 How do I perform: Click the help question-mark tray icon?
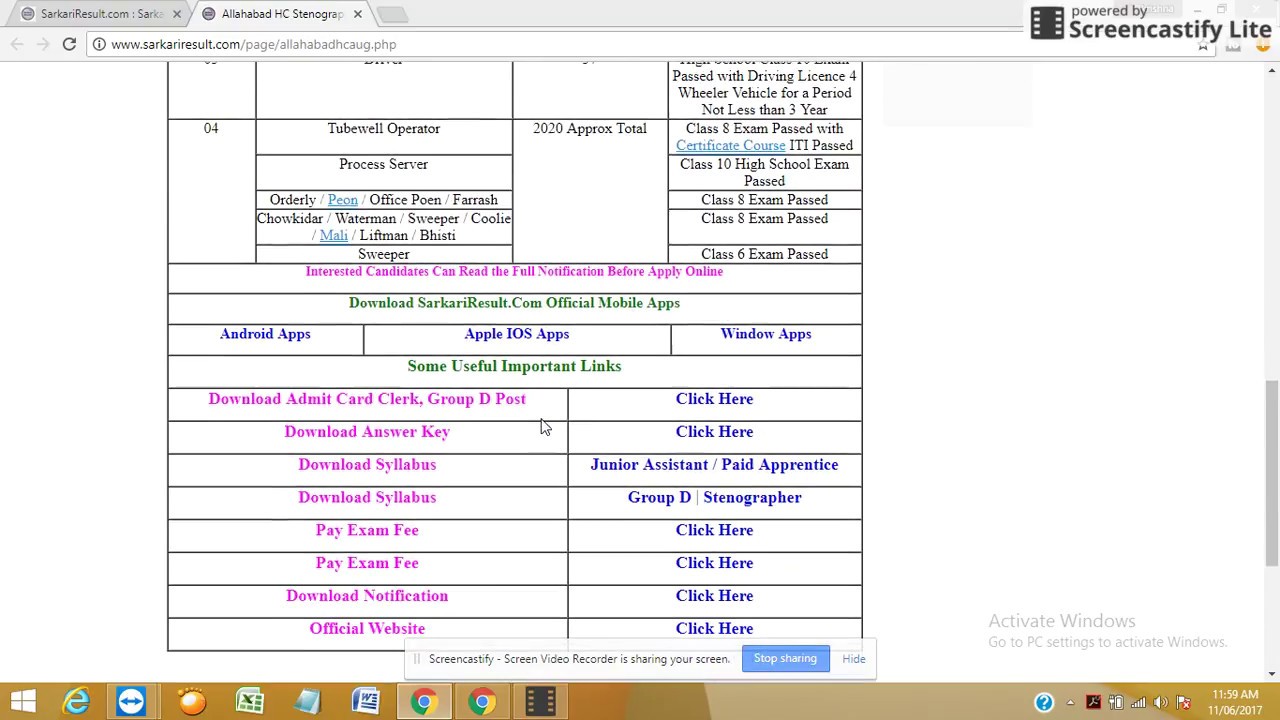point(1043,702)
